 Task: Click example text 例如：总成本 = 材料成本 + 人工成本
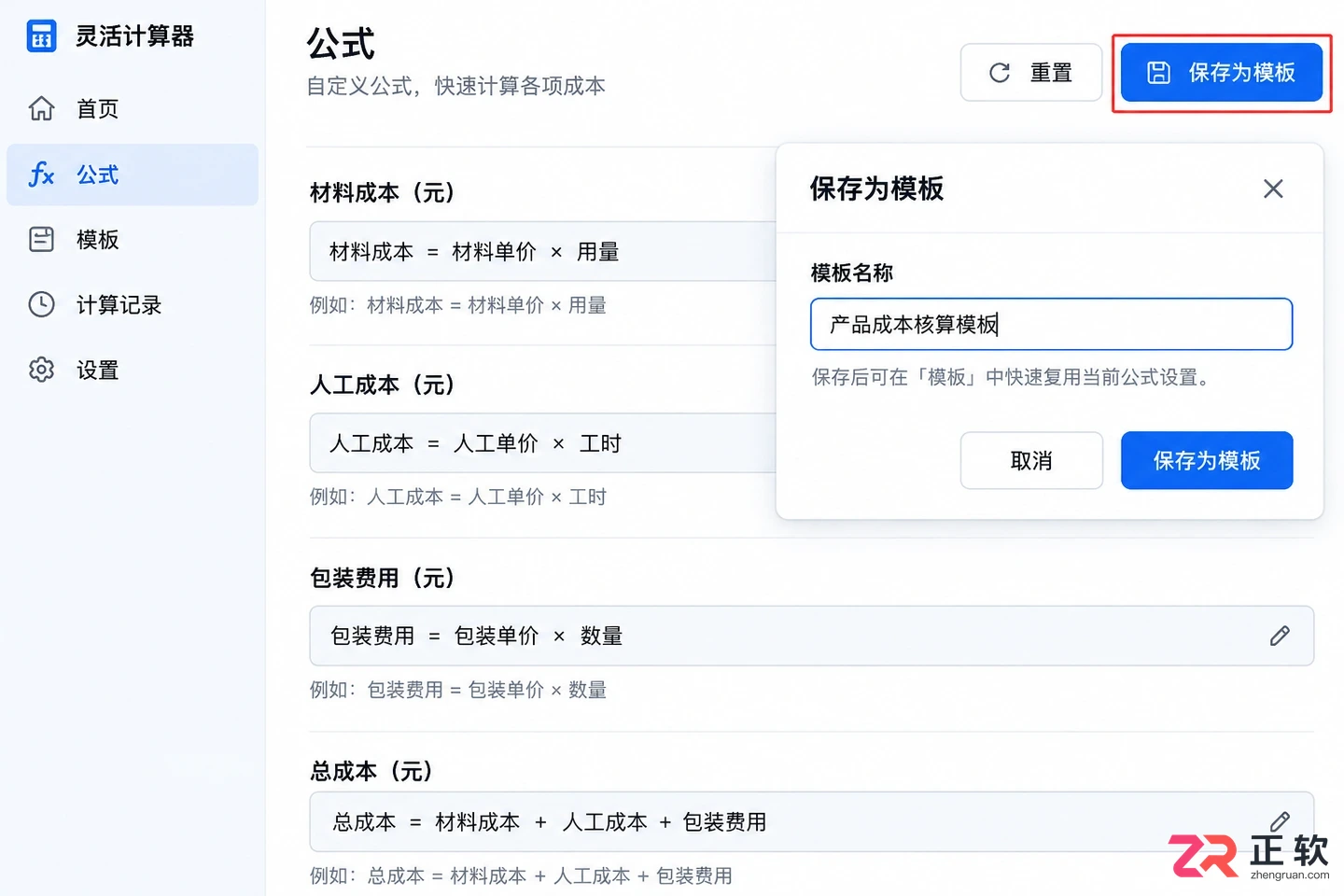(521, 875)
